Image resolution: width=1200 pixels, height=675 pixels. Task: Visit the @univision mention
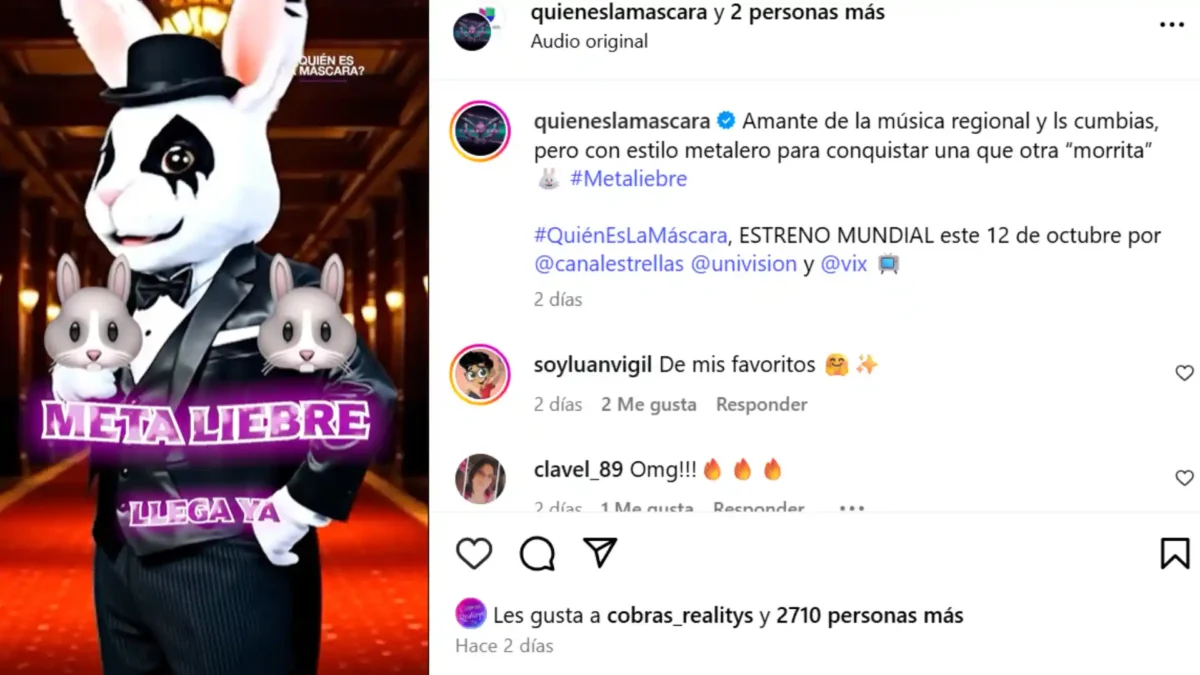click(x=744, y=264)
